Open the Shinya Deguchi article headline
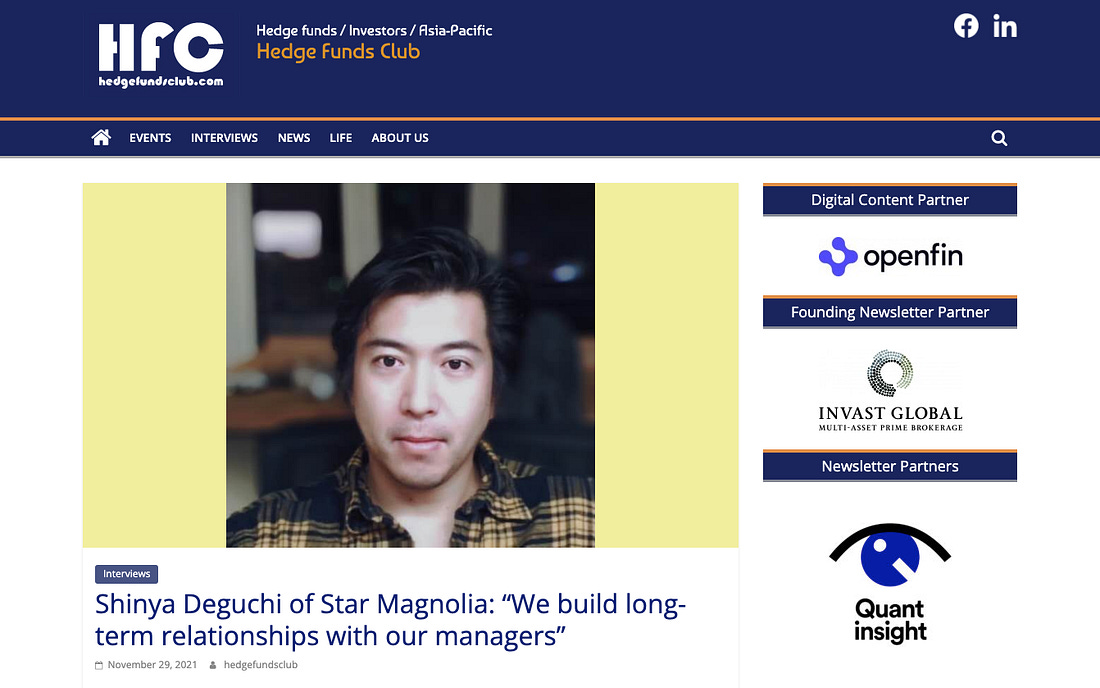The height and width of the screenshot is (688, 1100). click(x=390, y=620)
